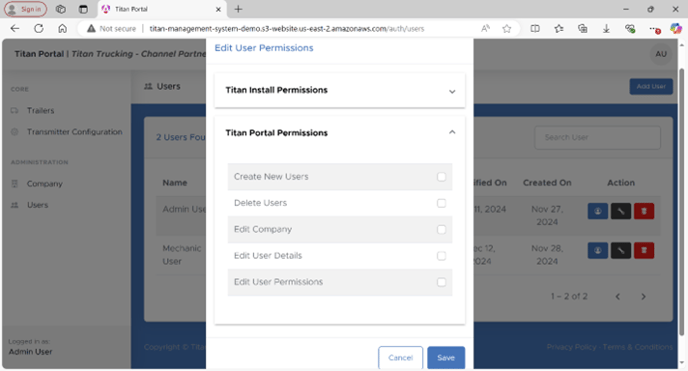Click the blue profile icon for Admin User

point(598,211)
